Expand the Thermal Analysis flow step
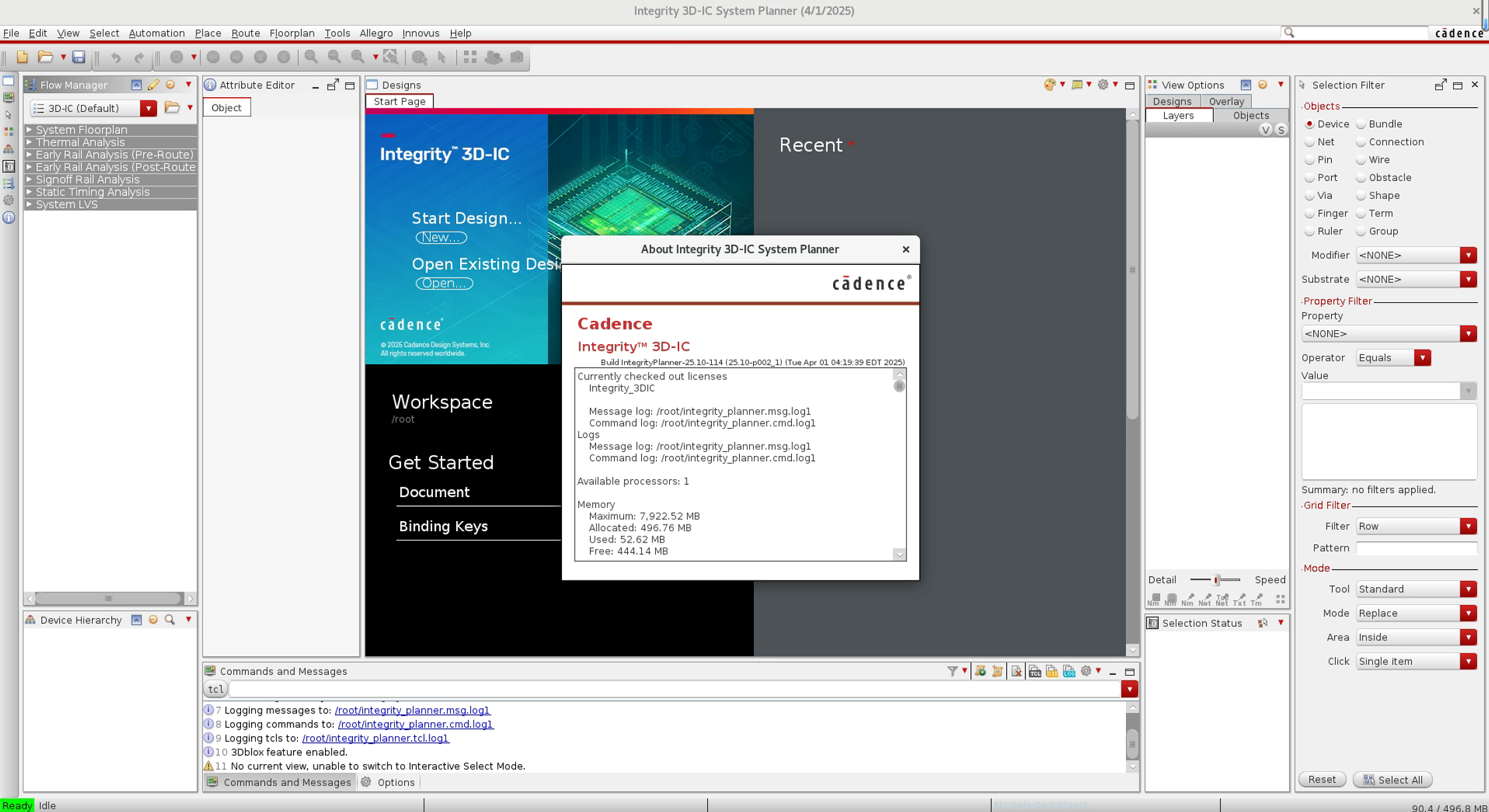This screenshot has width=1489, height=812. (29, 142)
